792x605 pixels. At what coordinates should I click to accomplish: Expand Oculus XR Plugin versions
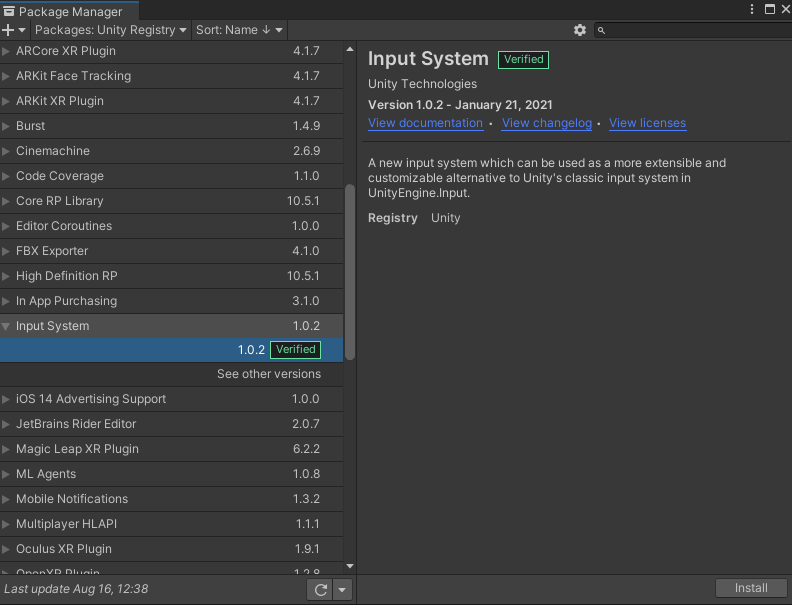pyautogui.click(x=6, y=549)
